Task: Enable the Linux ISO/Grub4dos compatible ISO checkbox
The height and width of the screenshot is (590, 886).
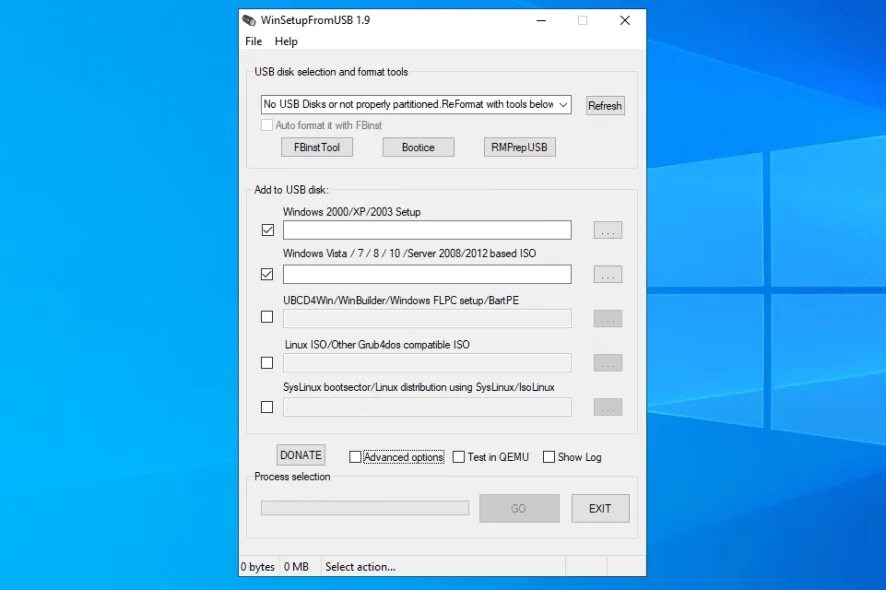Action: [x=267, y=363]
